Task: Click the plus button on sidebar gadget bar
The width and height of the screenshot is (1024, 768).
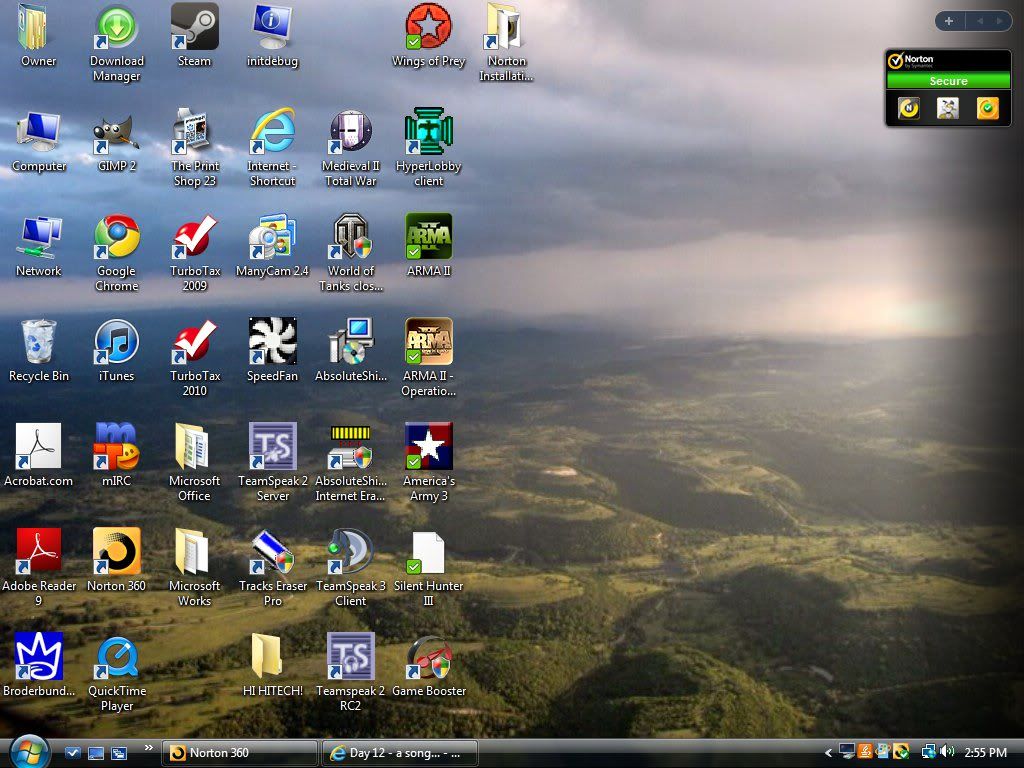Action: [x=949, y=21]
